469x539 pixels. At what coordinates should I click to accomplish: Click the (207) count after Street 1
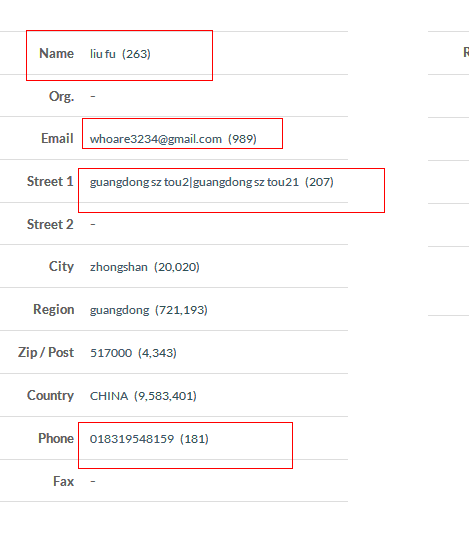[319, 182]
